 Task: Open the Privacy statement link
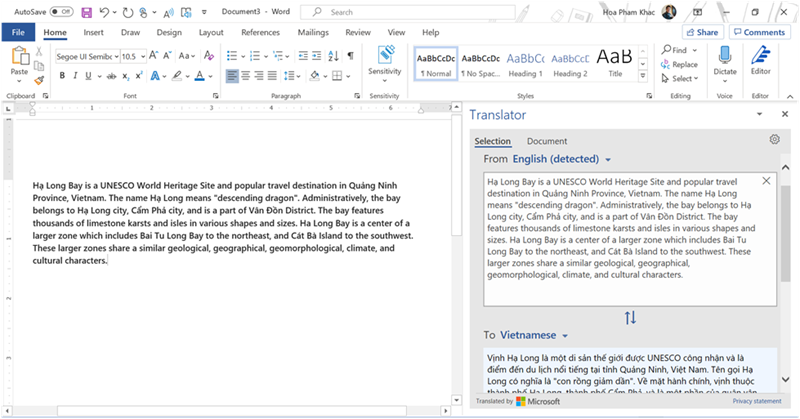pyautogui.click(x=756, y=401)
